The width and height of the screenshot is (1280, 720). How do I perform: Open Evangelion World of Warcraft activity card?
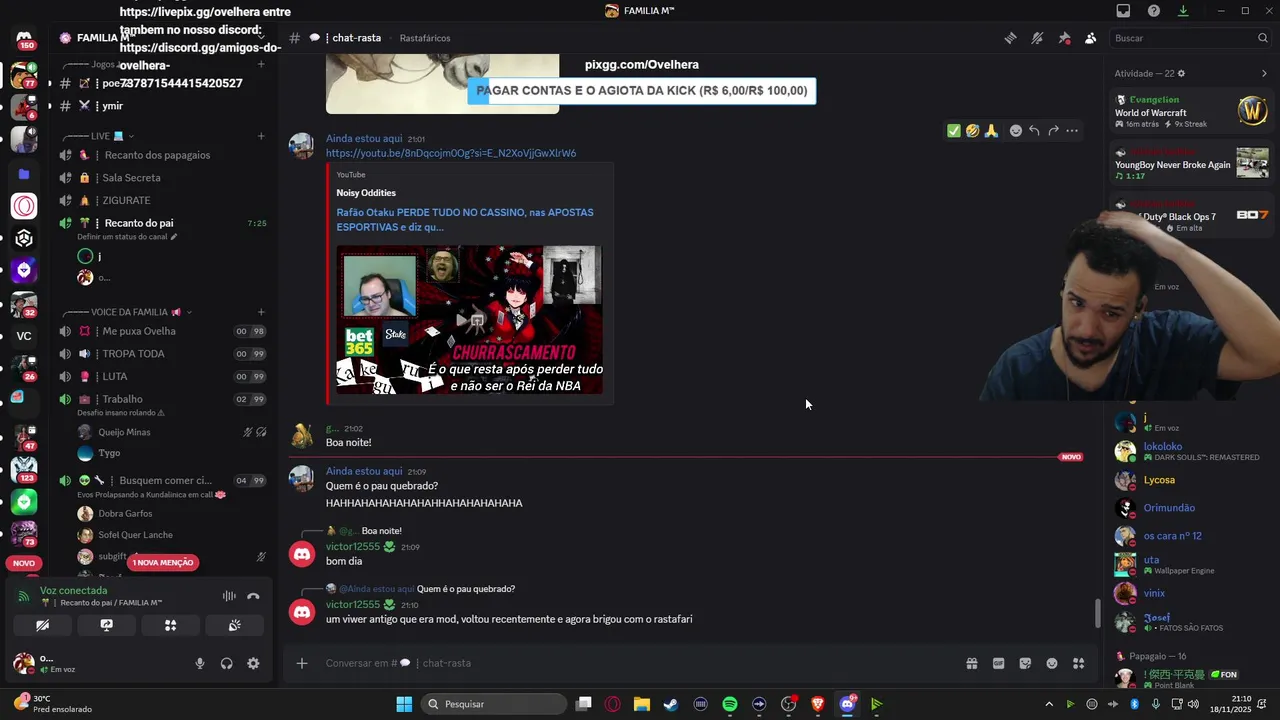1191,111
